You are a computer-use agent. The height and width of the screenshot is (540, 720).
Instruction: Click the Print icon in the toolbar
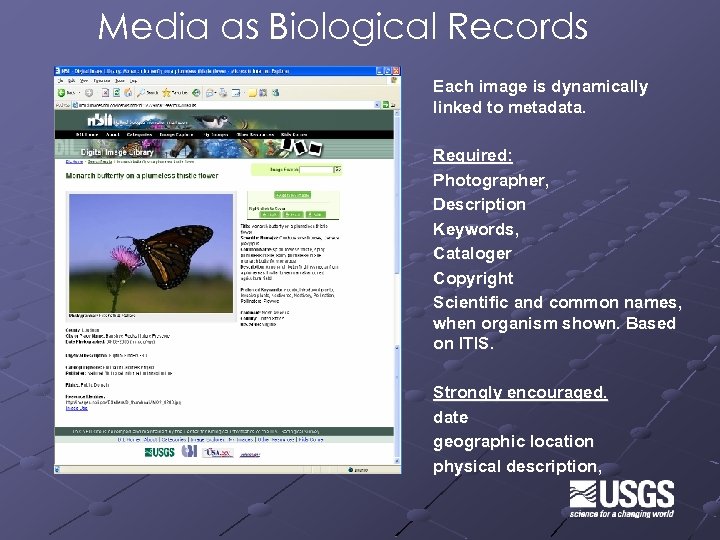[223, 93]
